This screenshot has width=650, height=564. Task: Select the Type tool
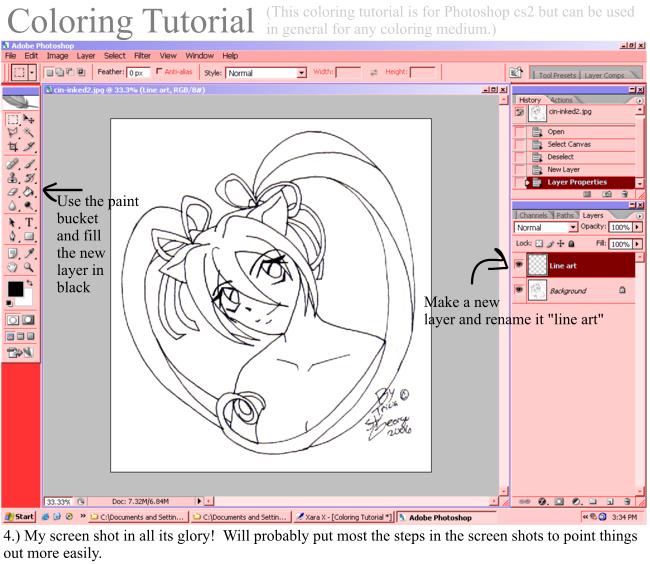click(x=29, y=223)
